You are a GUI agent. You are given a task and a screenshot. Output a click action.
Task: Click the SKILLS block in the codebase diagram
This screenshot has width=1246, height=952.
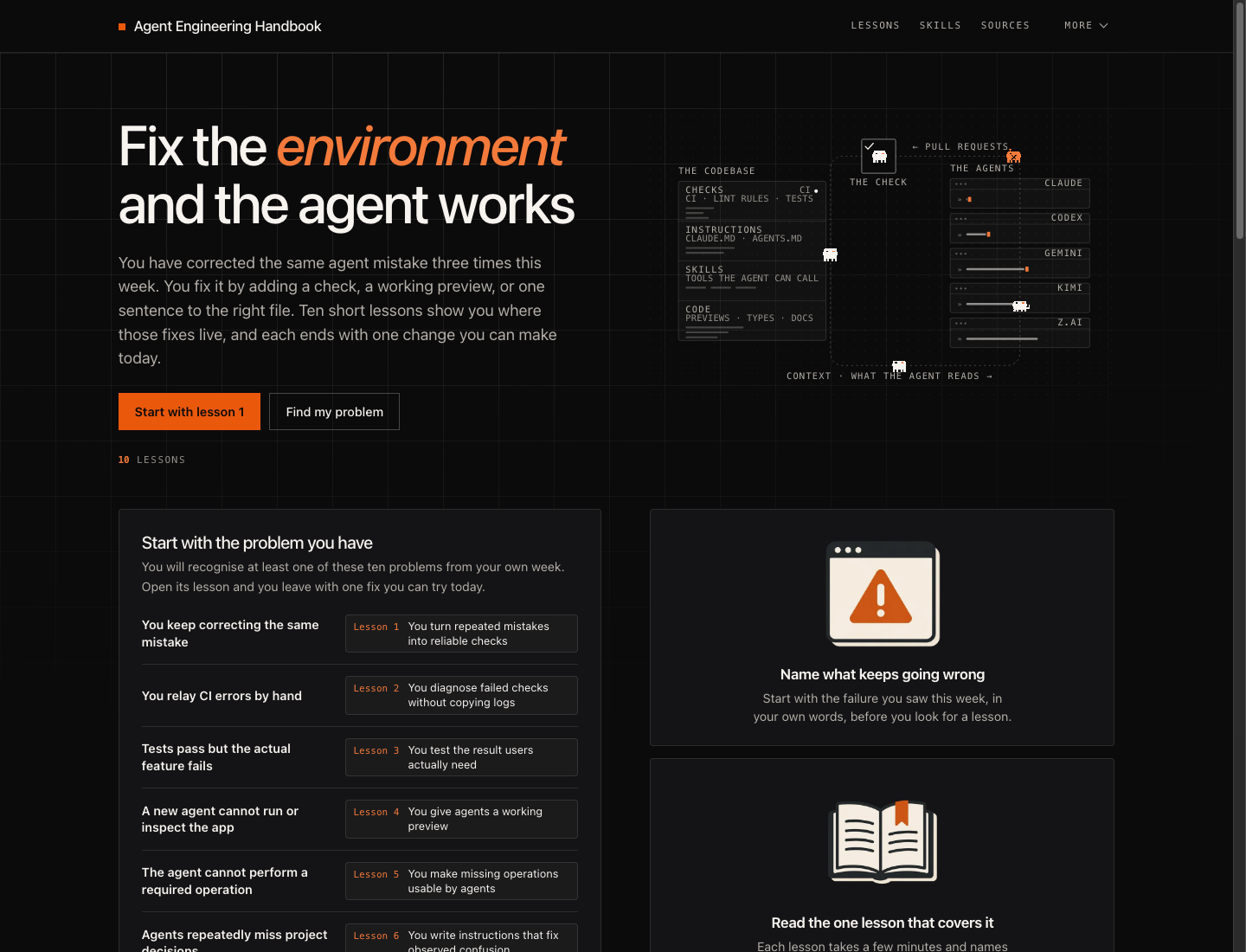coord(752,280)
